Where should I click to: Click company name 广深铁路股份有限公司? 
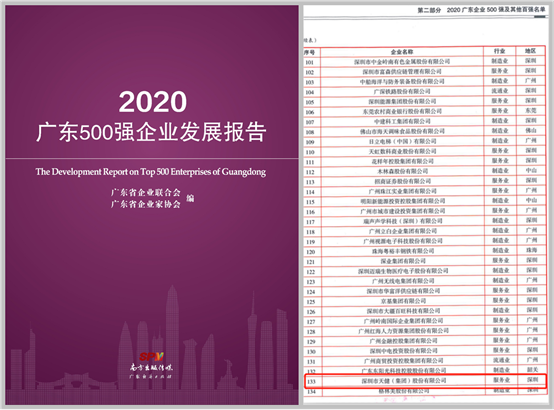point(402,91)
